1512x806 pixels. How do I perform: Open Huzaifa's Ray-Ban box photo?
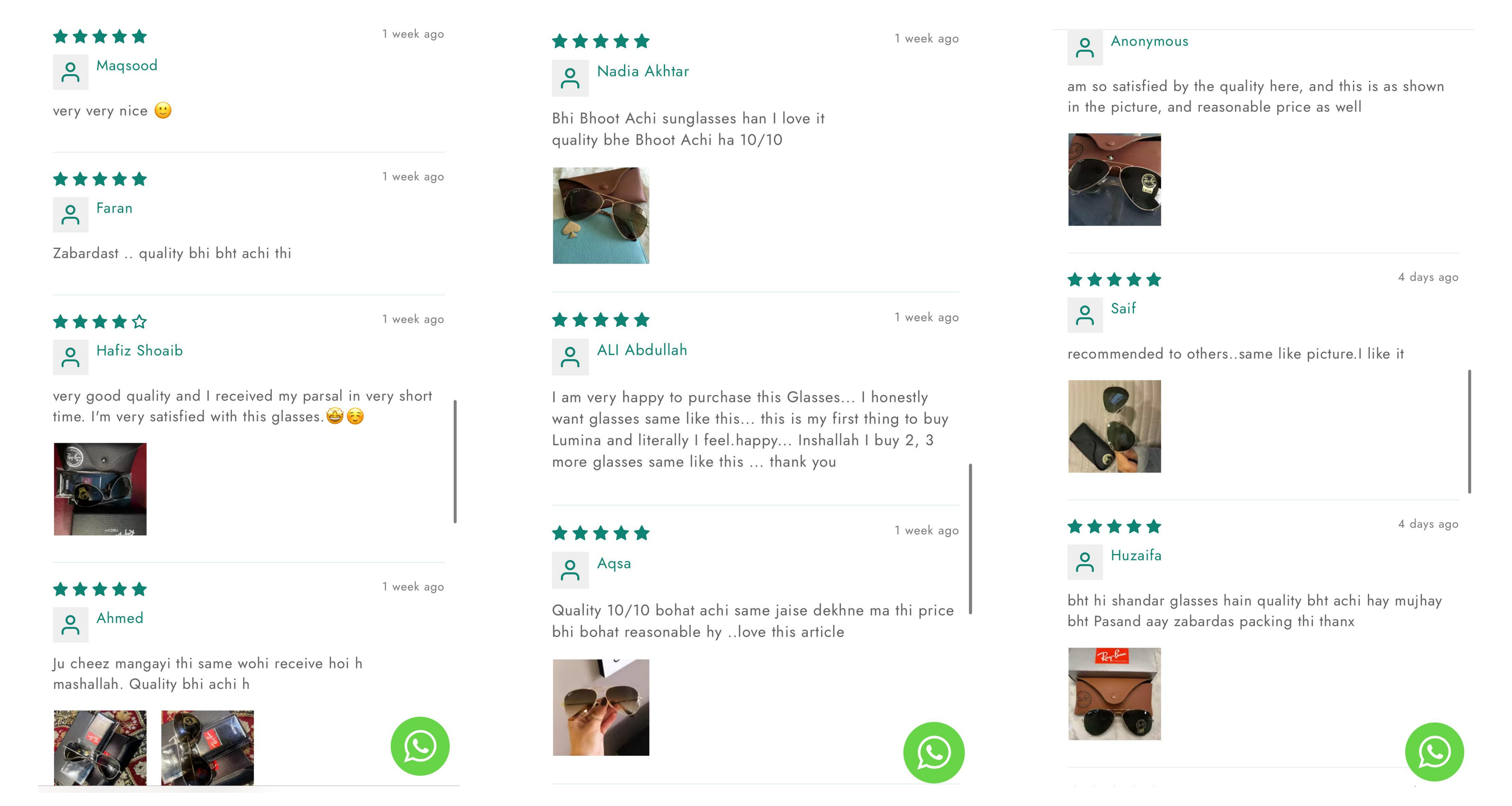pyautogui.click(x=1115, y=694)
